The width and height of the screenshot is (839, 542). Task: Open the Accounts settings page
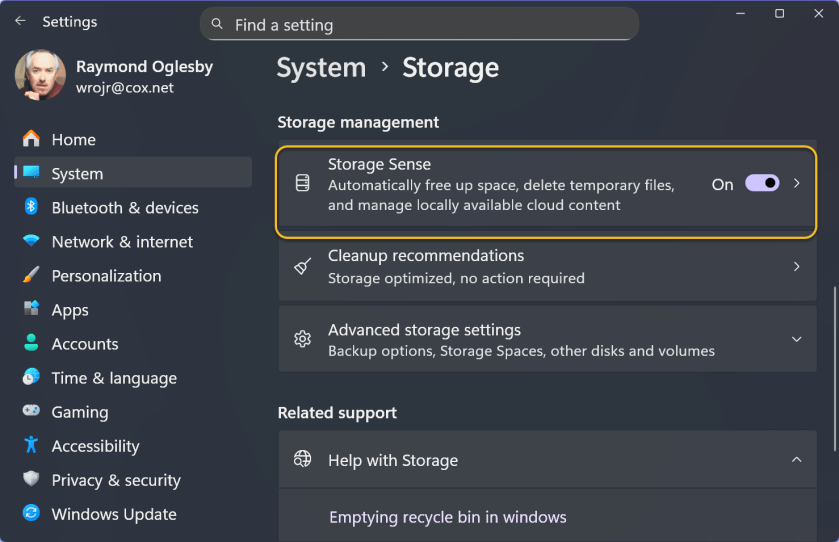tap(84, 344)
